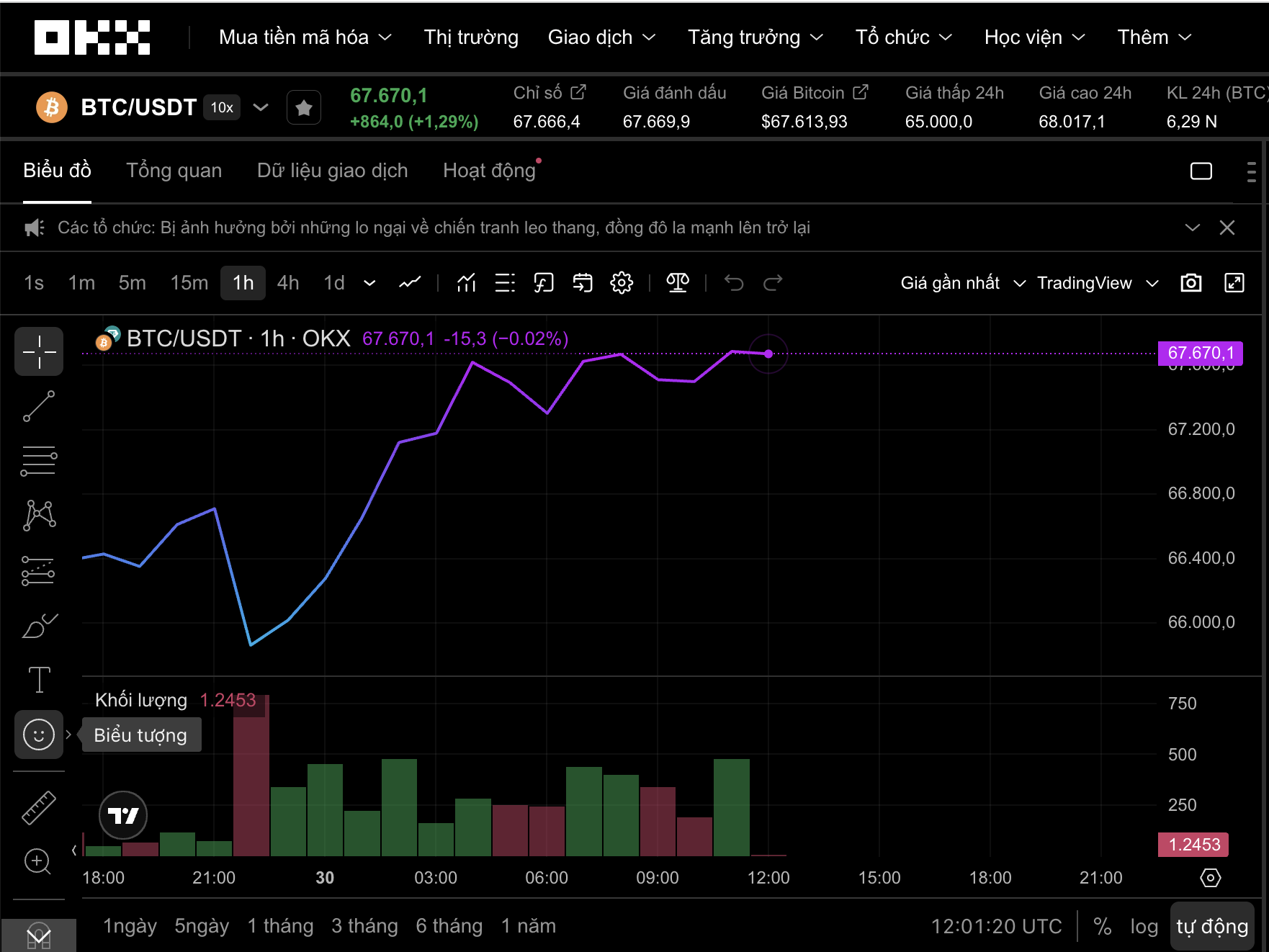1269x952 pixels.
Task: Open the indicators icon in toolbar
Action: (466, 283)
